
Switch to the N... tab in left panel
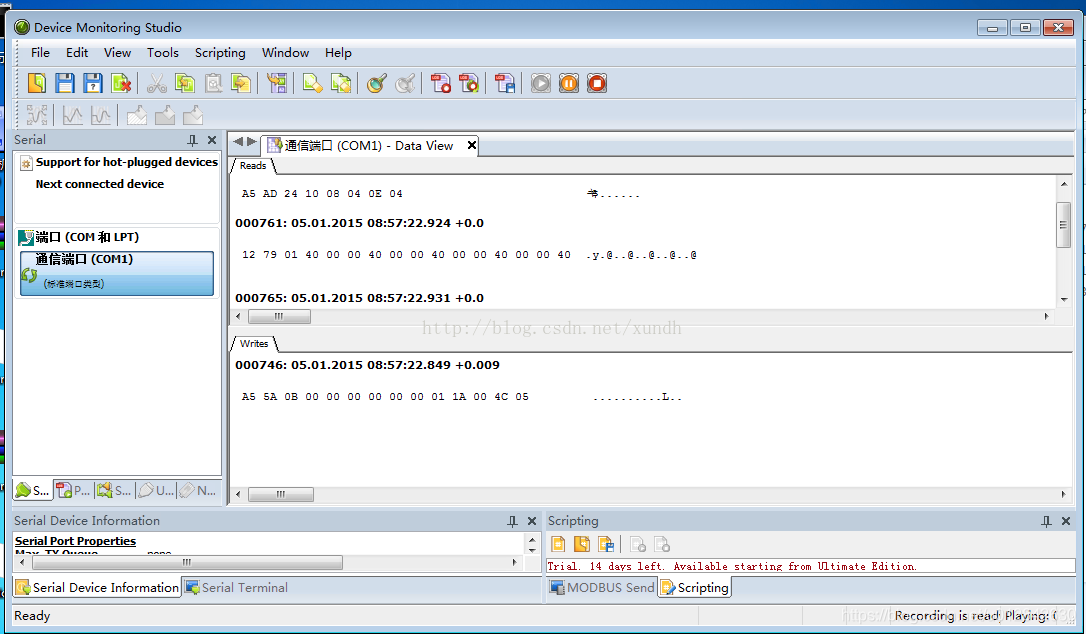(x=198, y=491)
